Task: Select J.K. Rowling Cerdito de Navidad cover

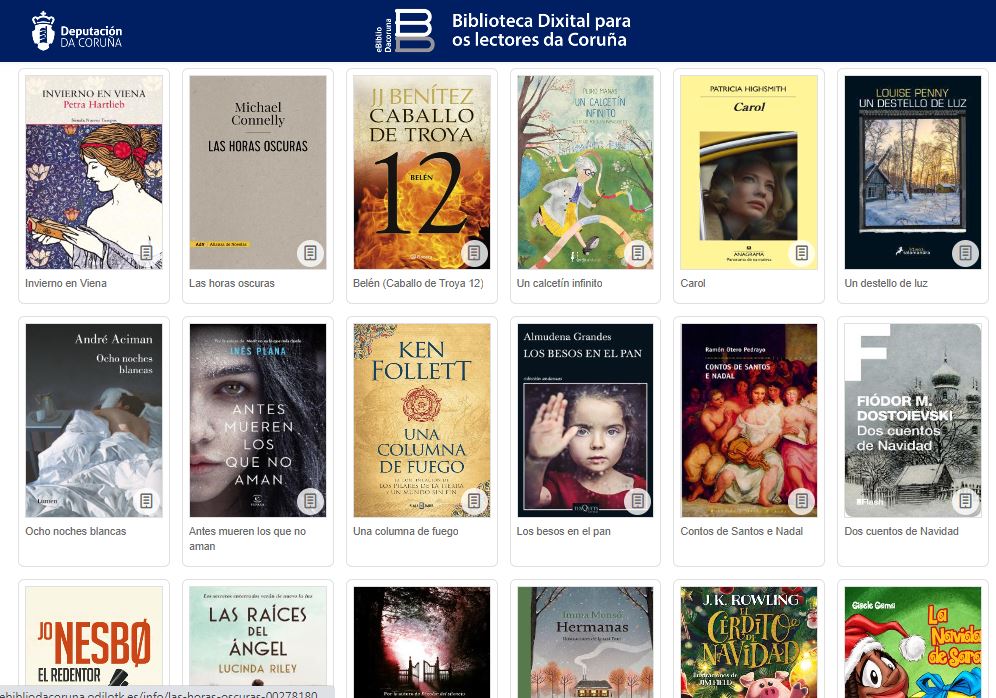Action: [x=749, y=642]
